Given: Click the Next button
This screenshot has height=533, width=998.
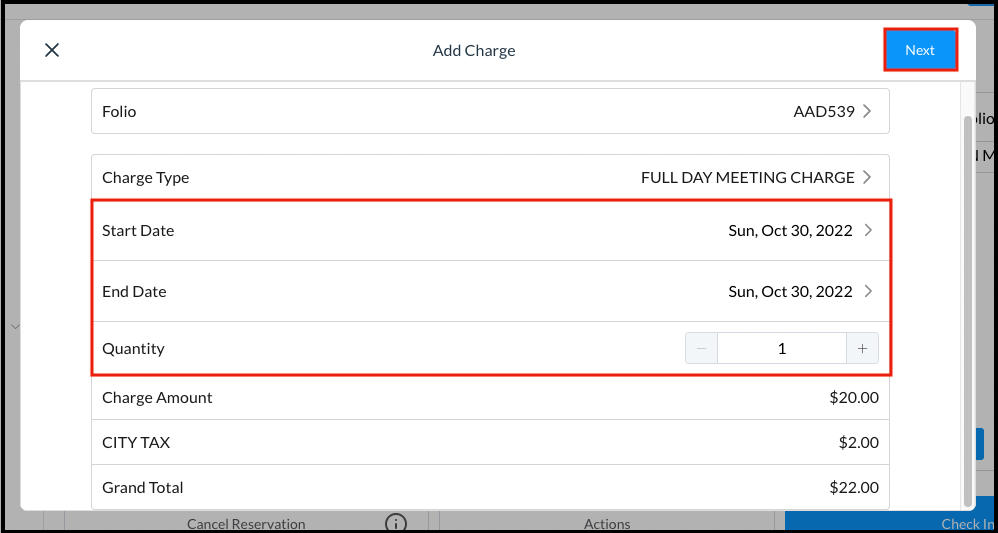Looking at the screenshot, I should pyautogui.click(x=920, y=50).
